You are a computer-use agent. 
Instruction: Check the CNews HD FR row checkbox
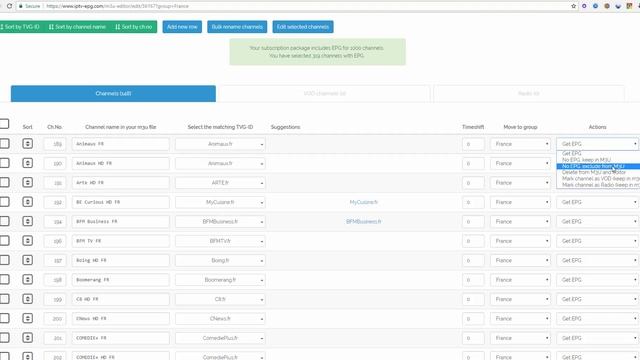[x=4, y=318]
